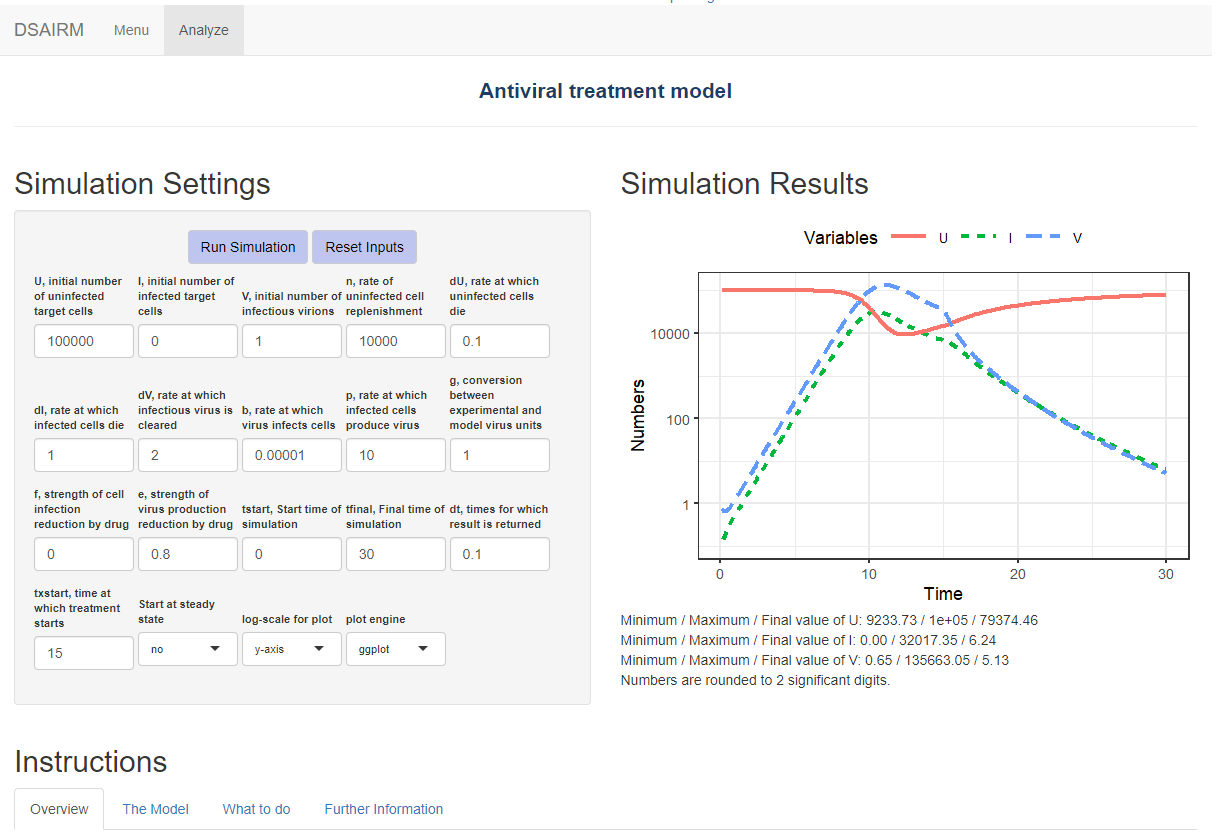The width and height of the screenshot is (1218, 839).
Task: Open the plot engine dropdown
Action: pos(396,649)
